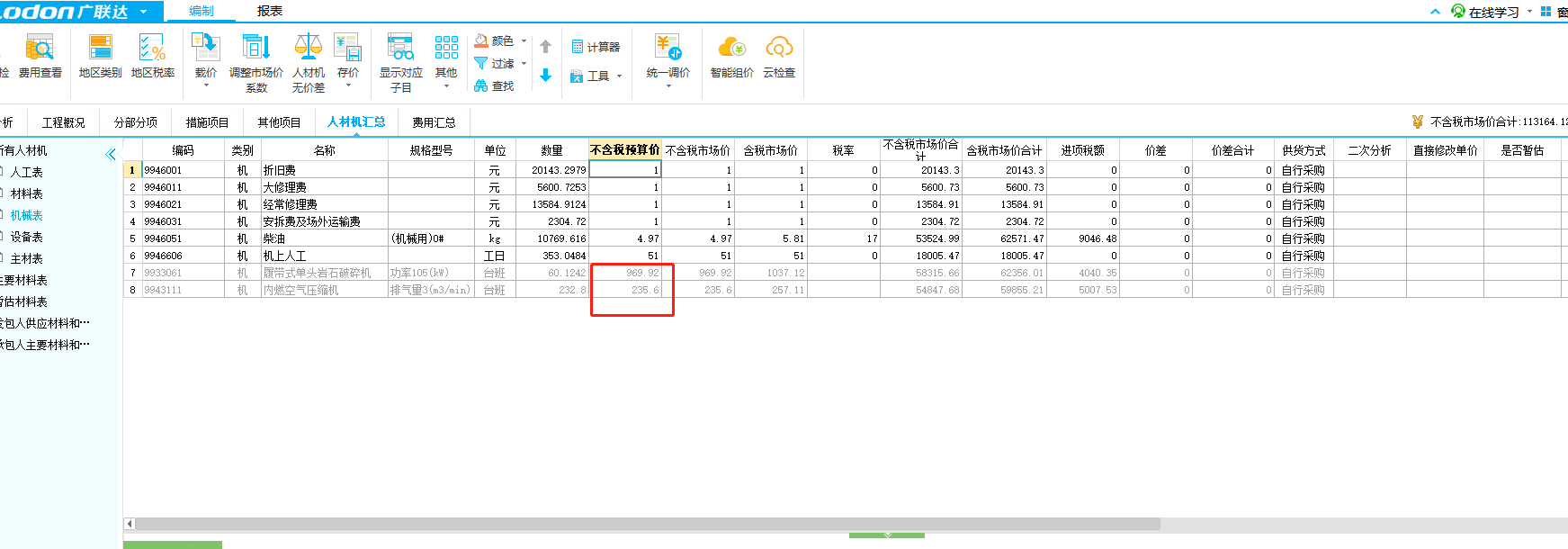Select the 折旧费 name cell
This screenshot has height=549, width=1568.
[324, 170]
